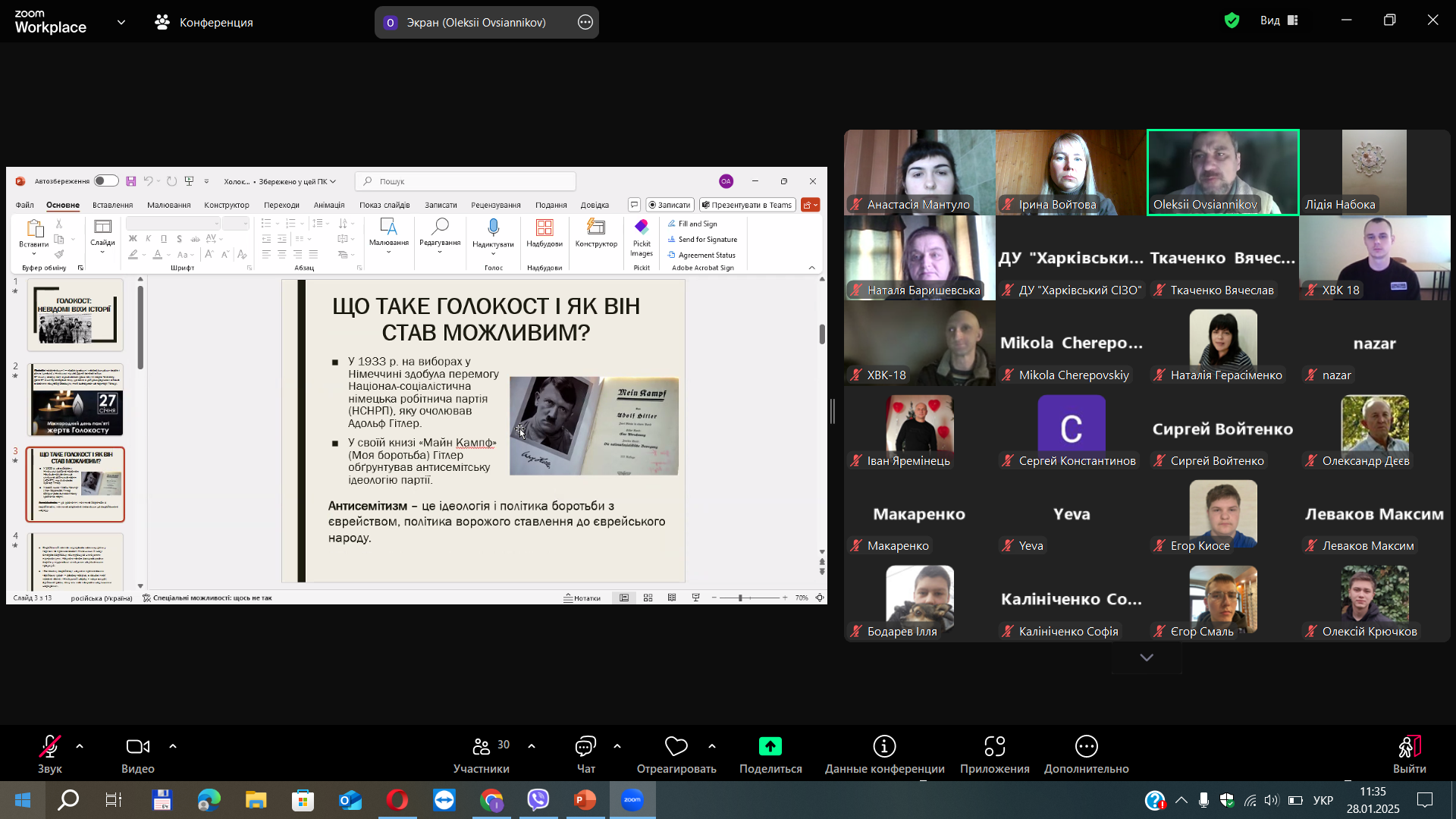The width and height of the screenshot is (1456, 819).
Task: Click Выйти leave meeting button
Action: tap(1409, 747)
